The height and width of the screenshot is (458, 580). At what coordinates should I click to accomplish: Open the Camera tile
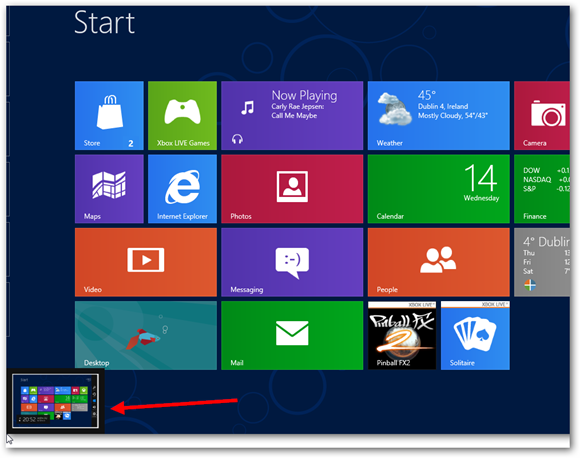[x=542, y=115]
